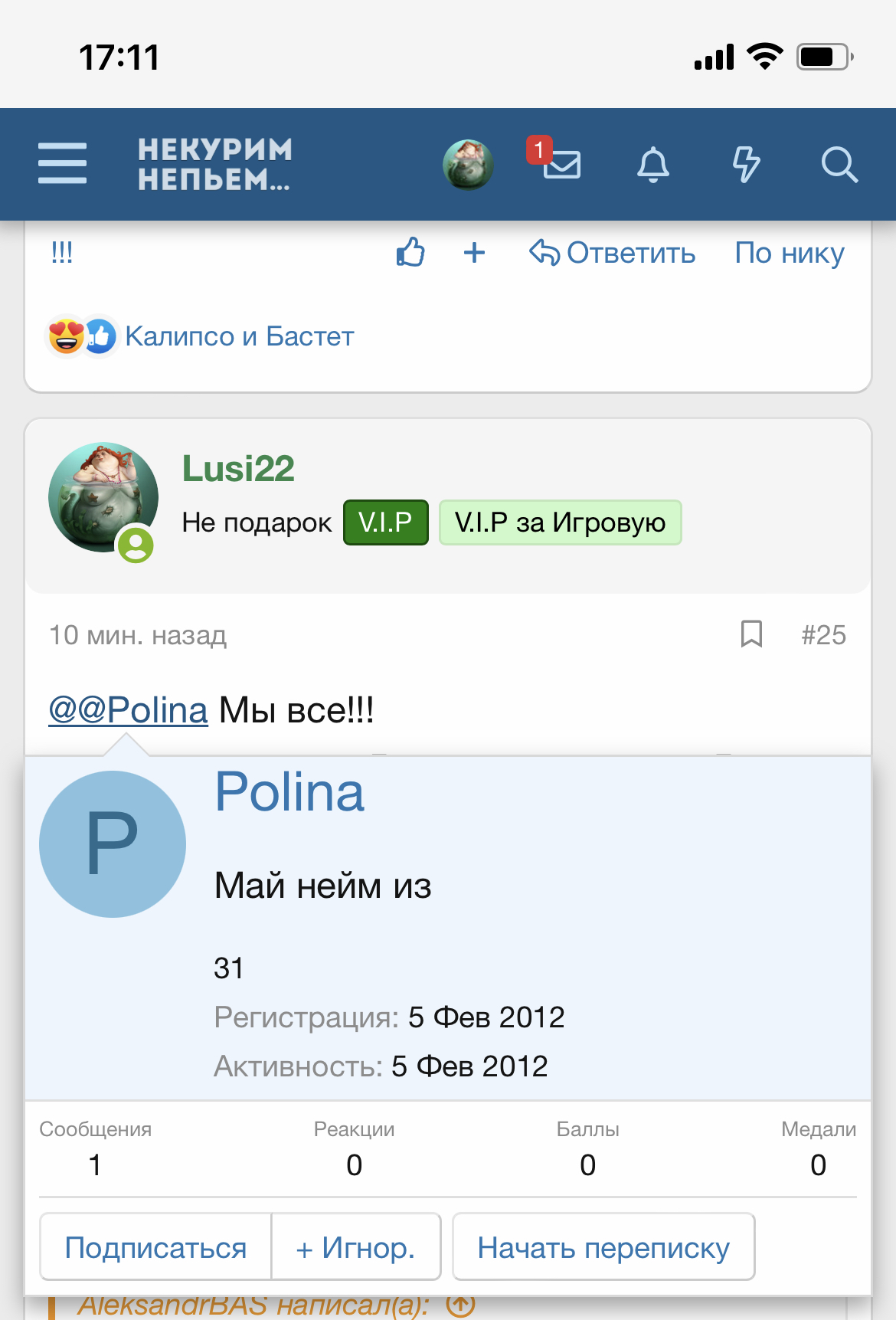Open Polina's name in the profile card

pyautogui.click(x=289, y=792)
